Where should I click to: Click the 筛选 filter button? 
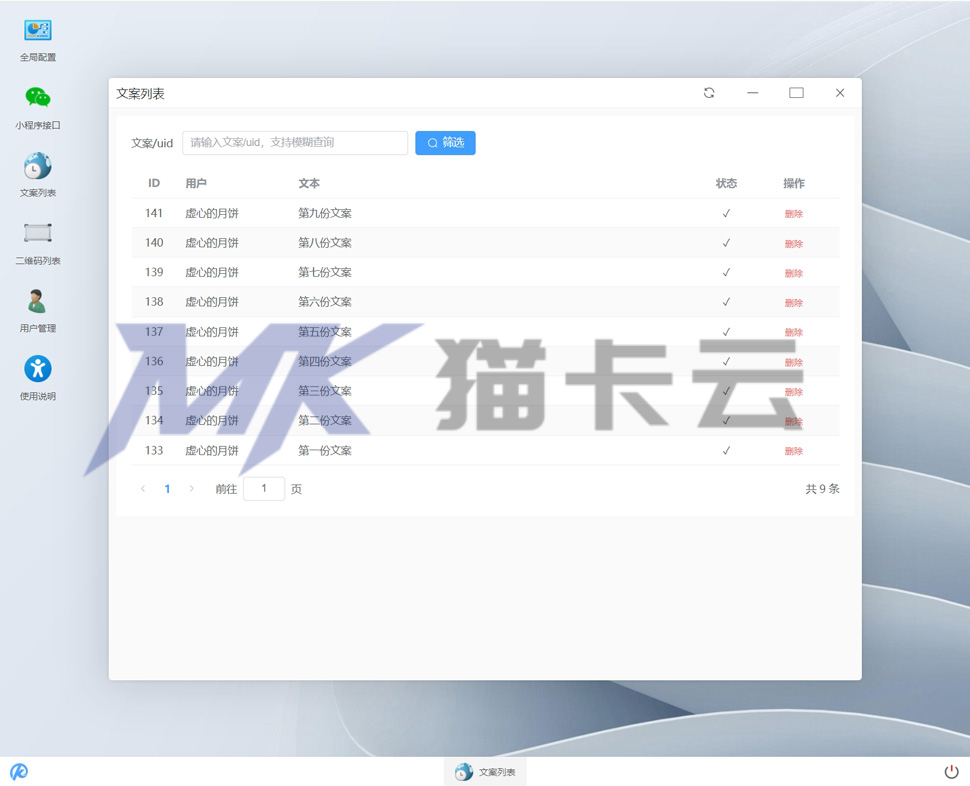point(445,143)
